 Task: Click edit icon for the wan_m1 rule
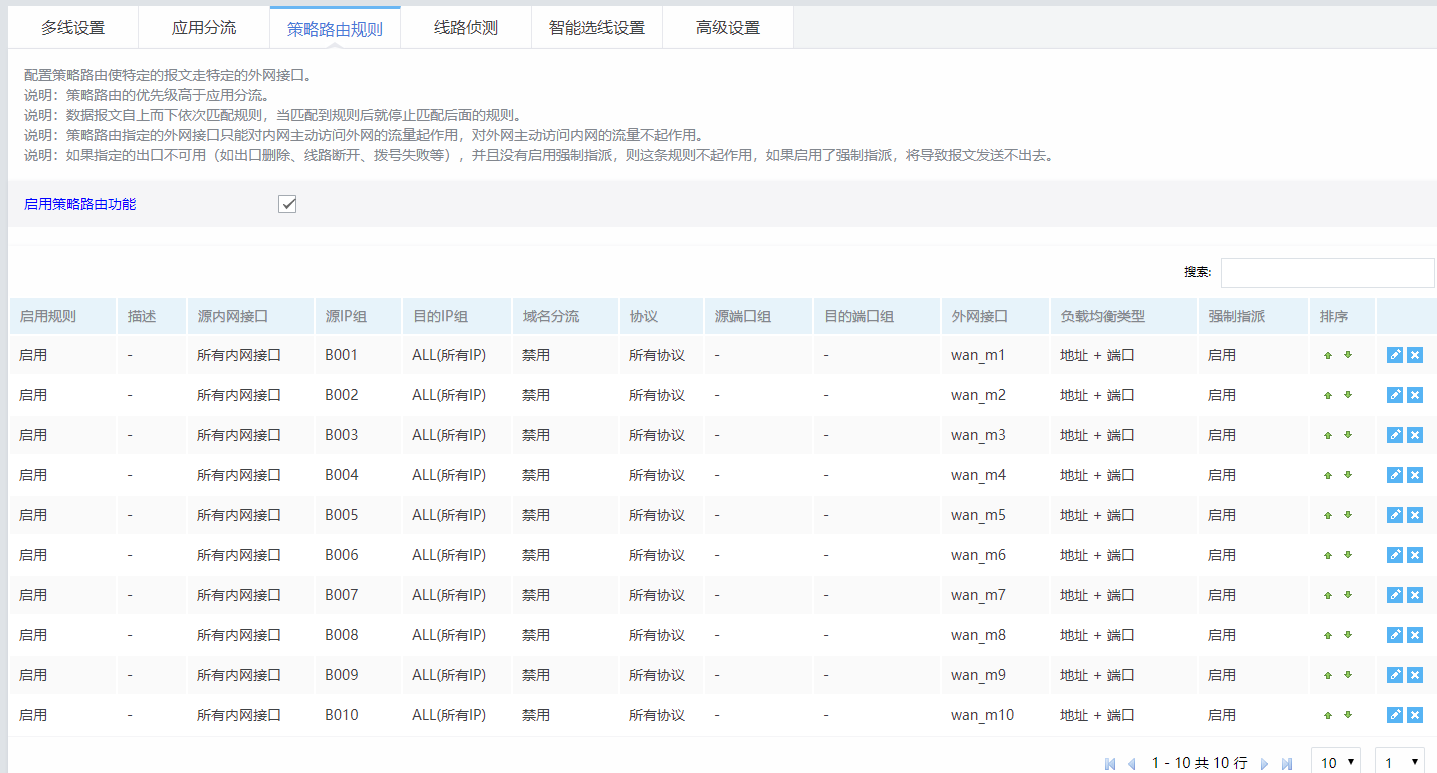tap(1395, 355)
